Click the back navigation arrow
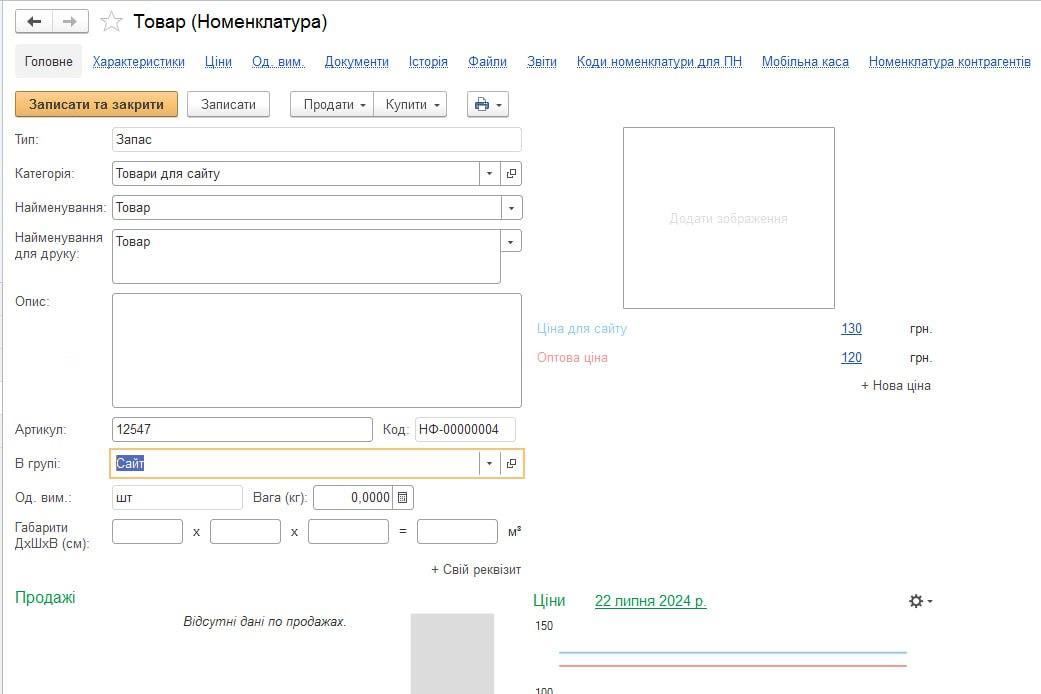The image size is (1041, 694). point(34,22)
